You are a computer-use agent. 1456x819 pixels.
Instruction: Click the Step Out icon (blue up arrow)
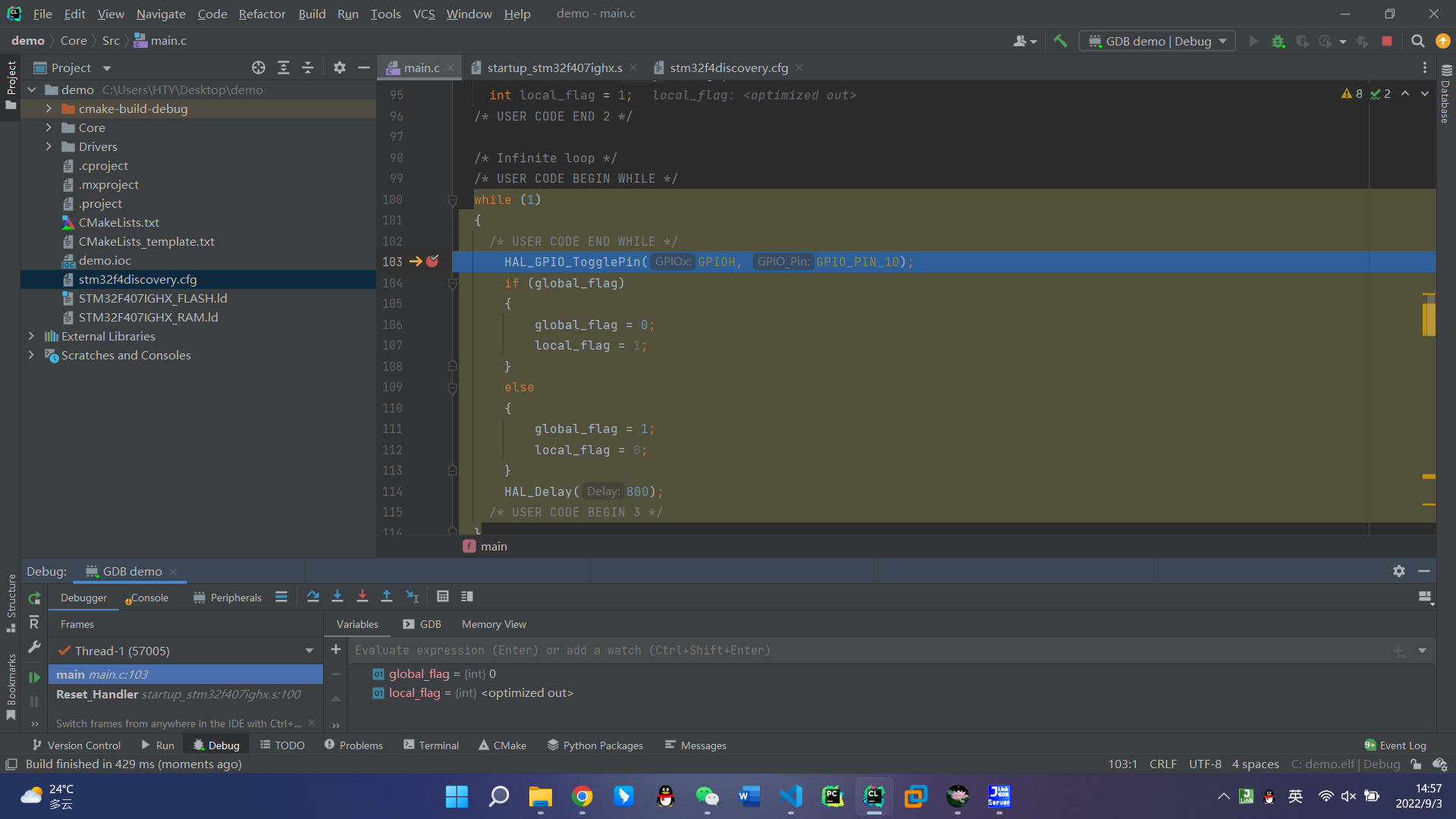coord(387,597)
